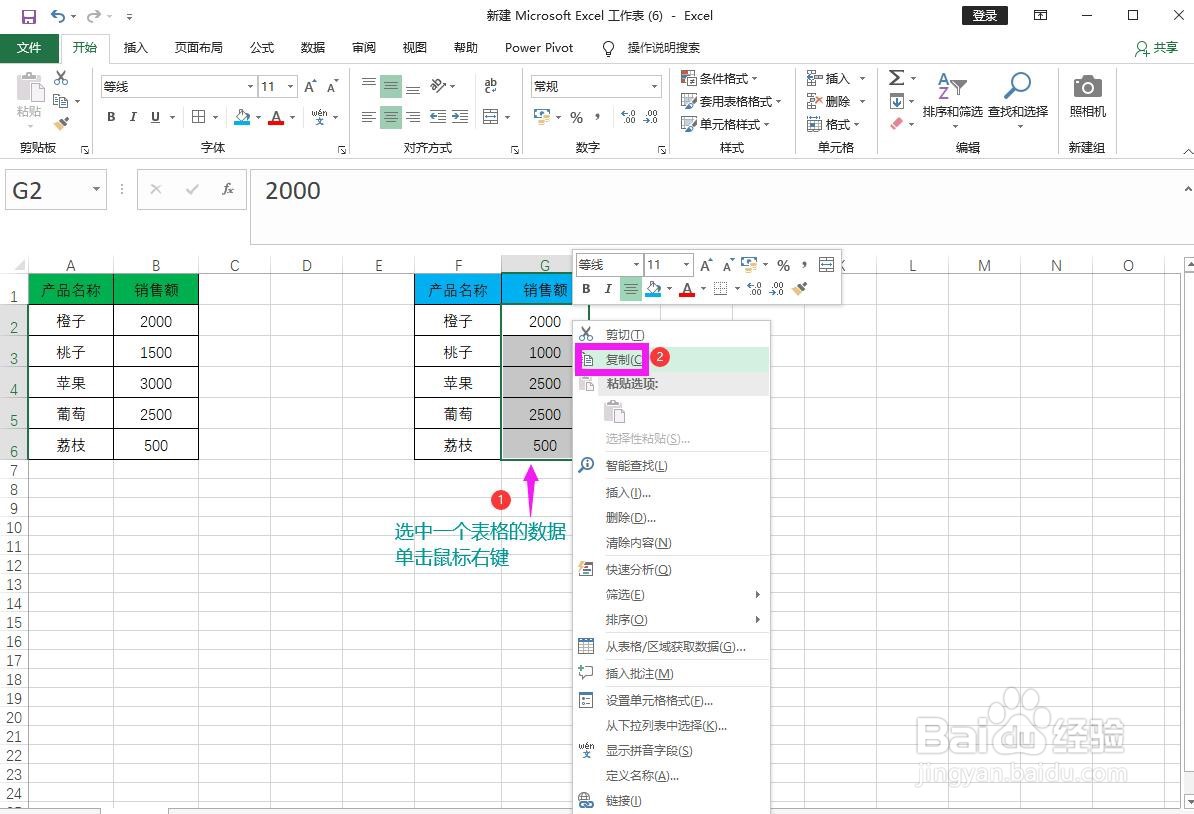This screenshot has height=814, width=1194.
Task: Toggle Bold formatting in the Font group
Action: tap(111, 117)
